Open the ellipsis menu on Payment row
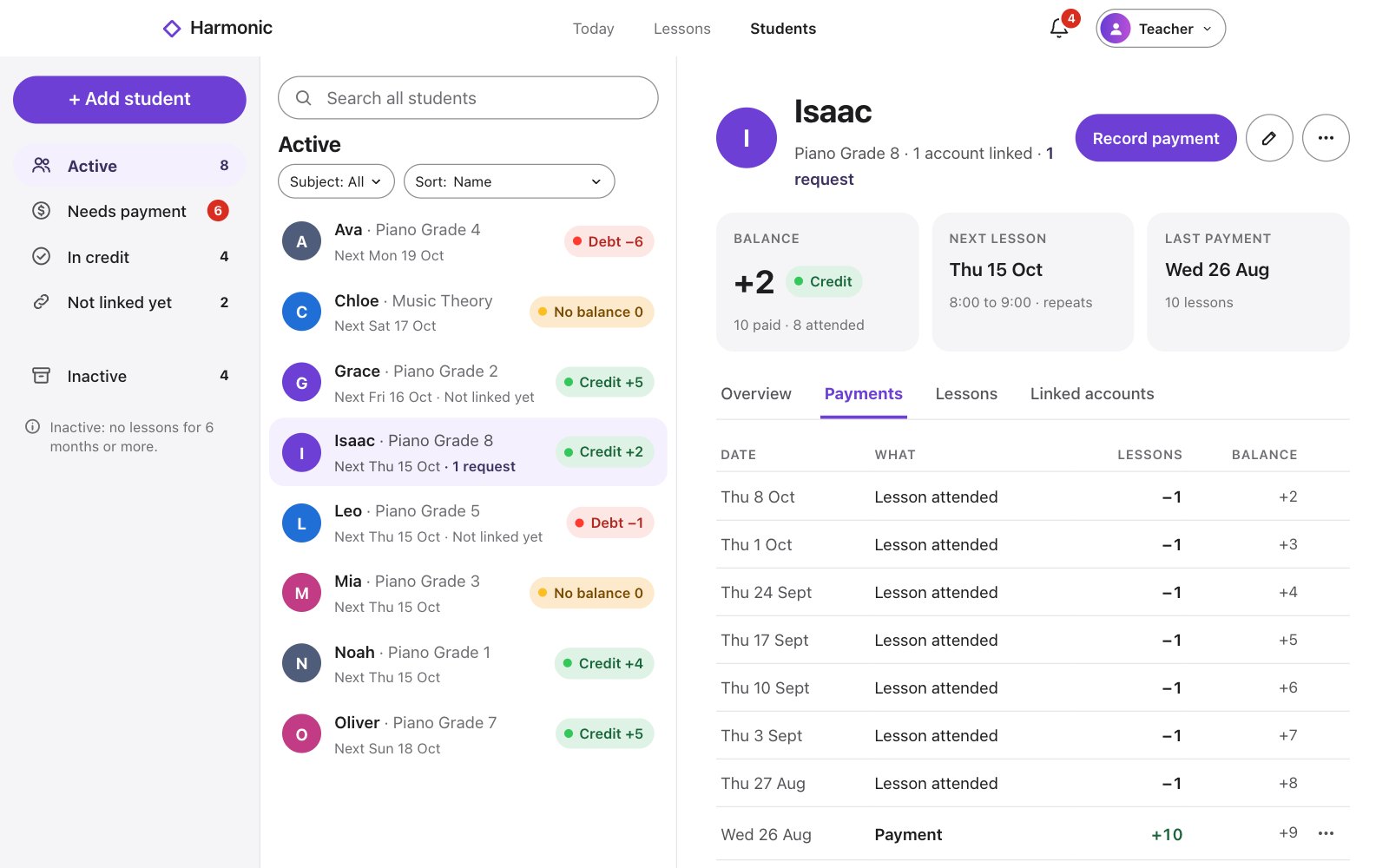Viewport: 1389px width, 868px height. click(1326, 833)
